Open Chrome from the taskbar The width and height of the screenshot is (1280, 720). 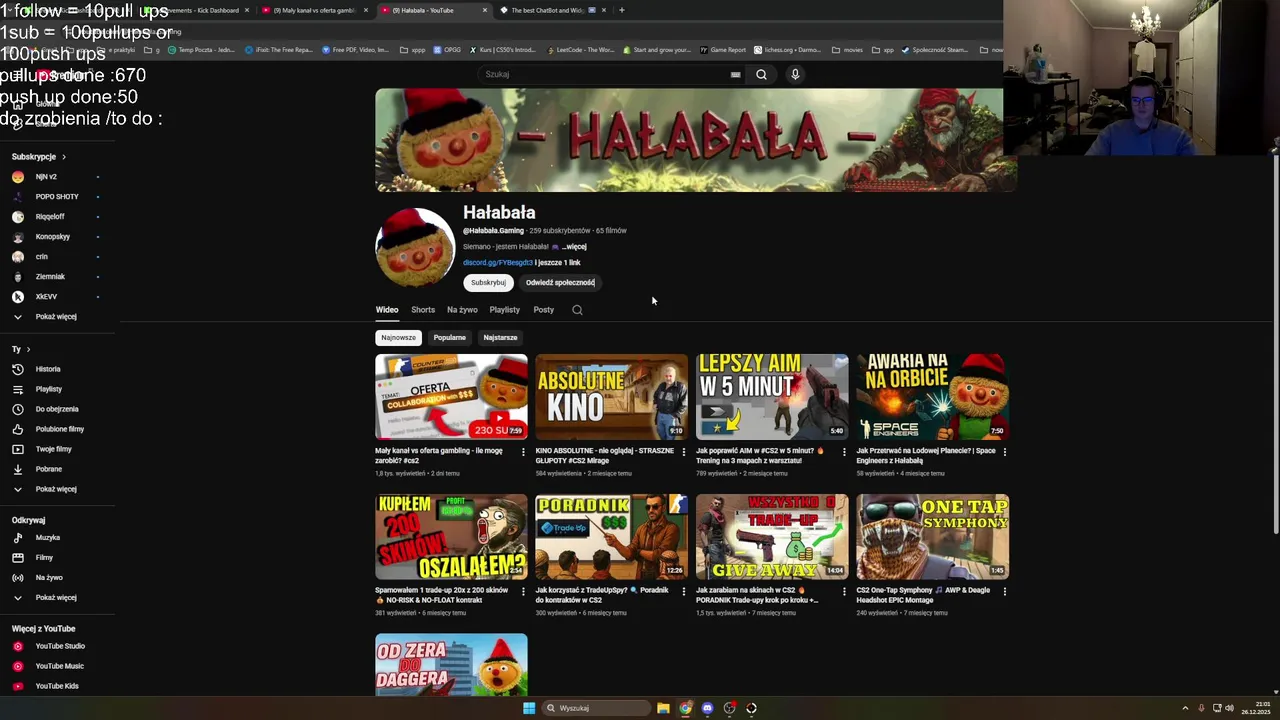pyautogui.click(x=685, y=708)
